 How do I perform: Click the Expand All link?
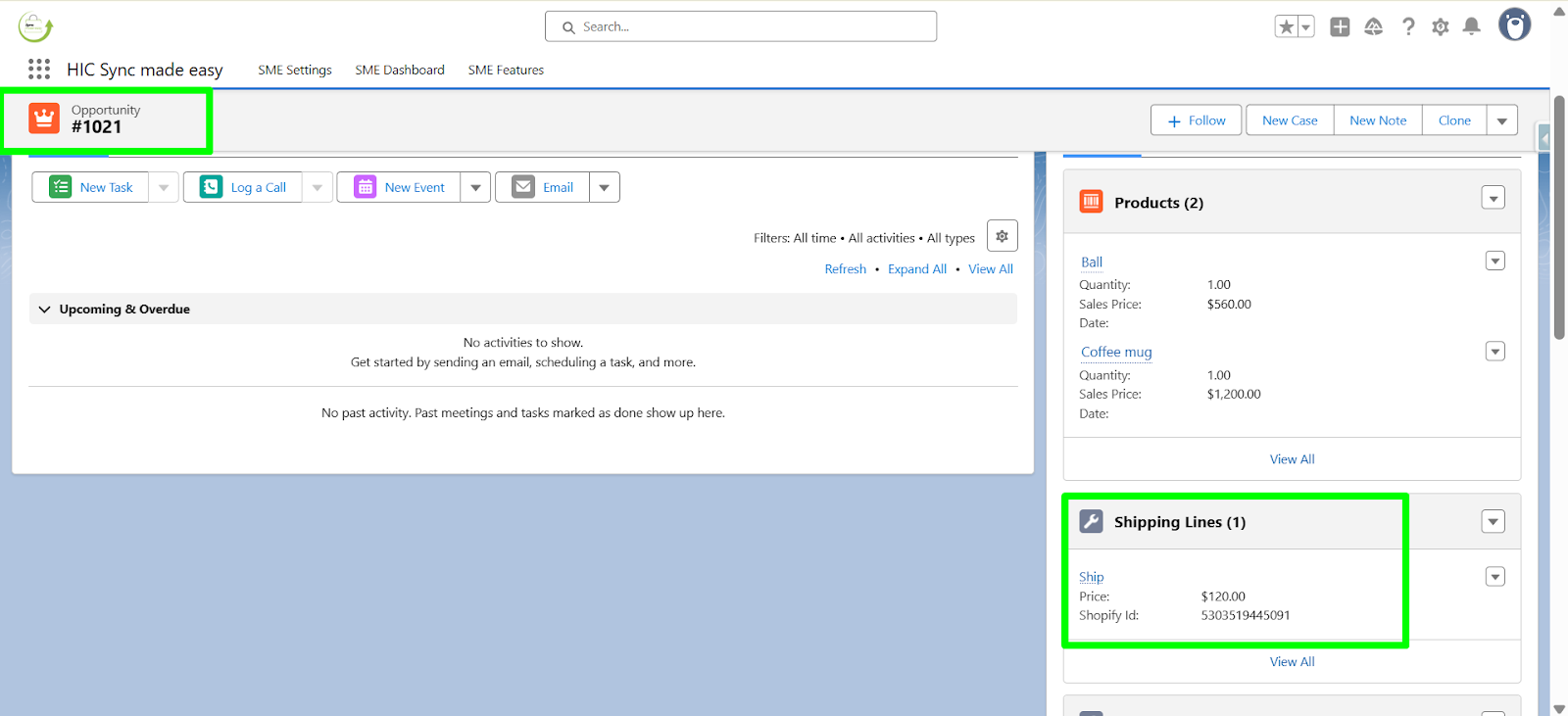point(917,269)
